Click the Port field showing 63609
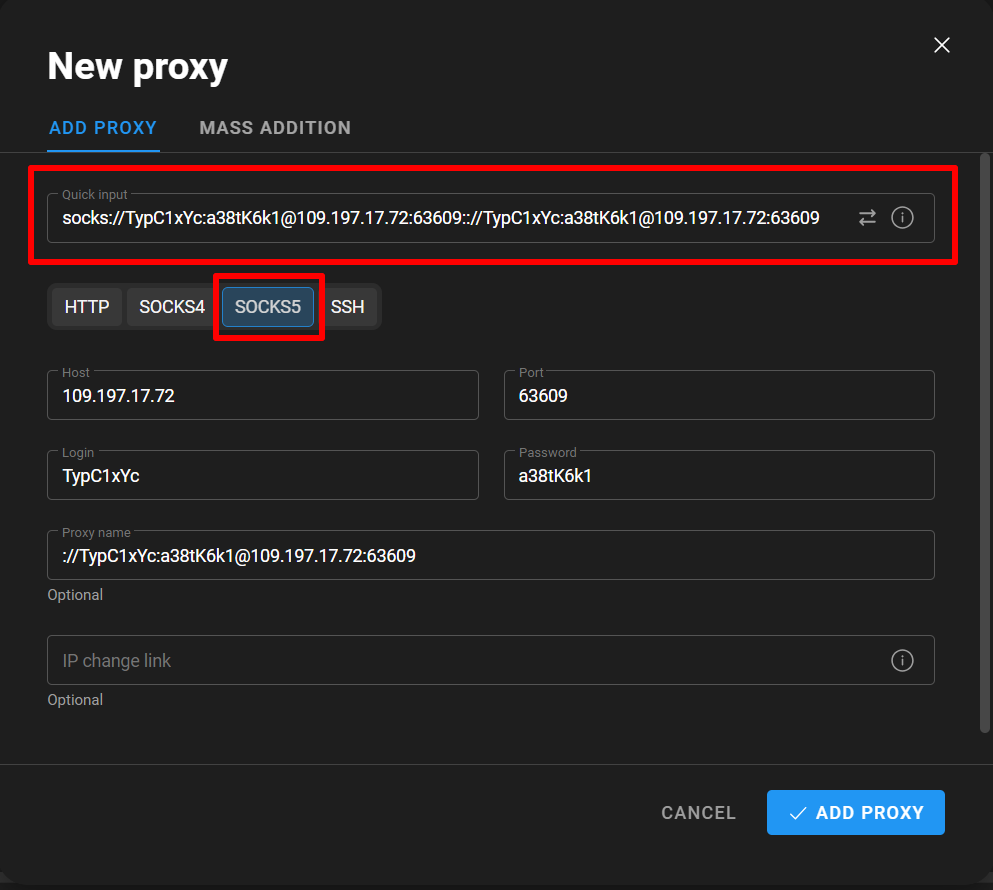The height and width of the screenshot is (890, 993). pyautogui.click(x=719, y=396)
